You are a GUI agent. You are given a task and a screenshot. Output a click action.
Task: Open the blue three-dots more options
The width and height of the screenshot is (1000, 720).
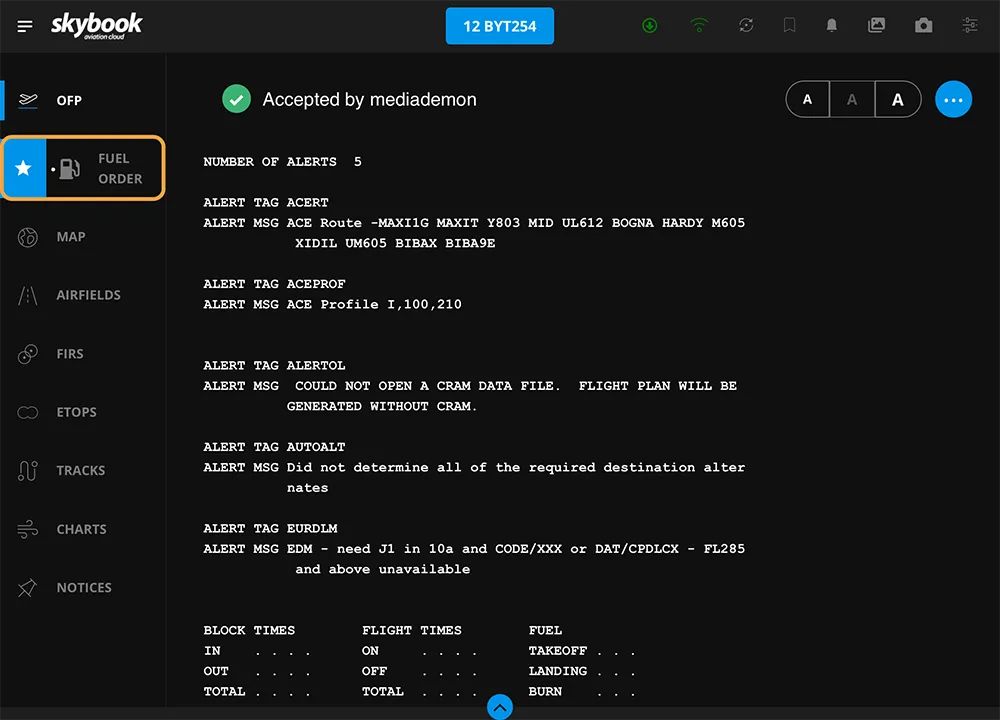point(953,99)
